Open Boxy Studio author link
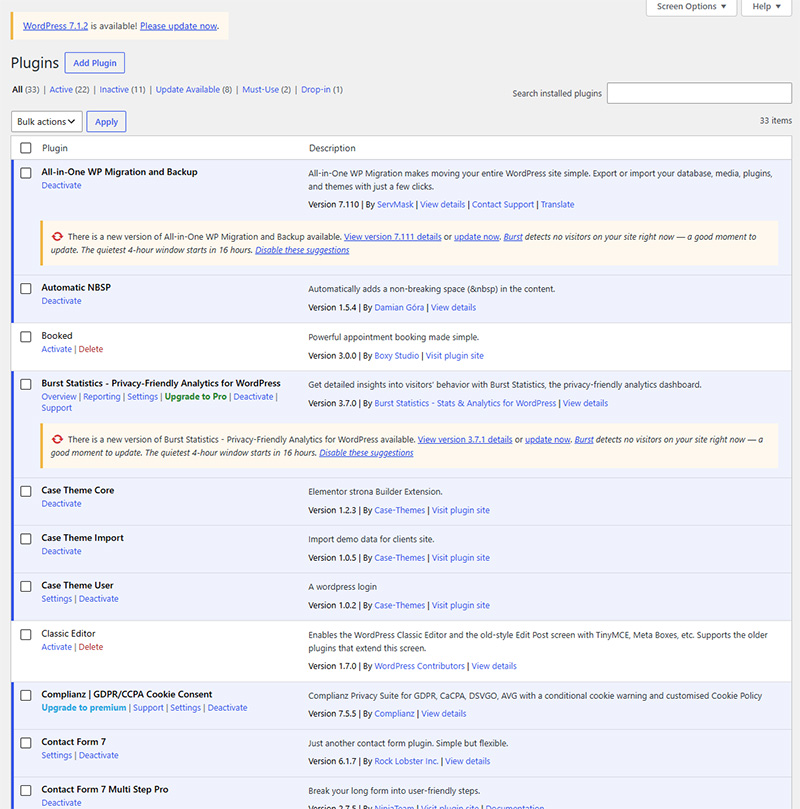The image size is (800, 809). pos(397,355)
